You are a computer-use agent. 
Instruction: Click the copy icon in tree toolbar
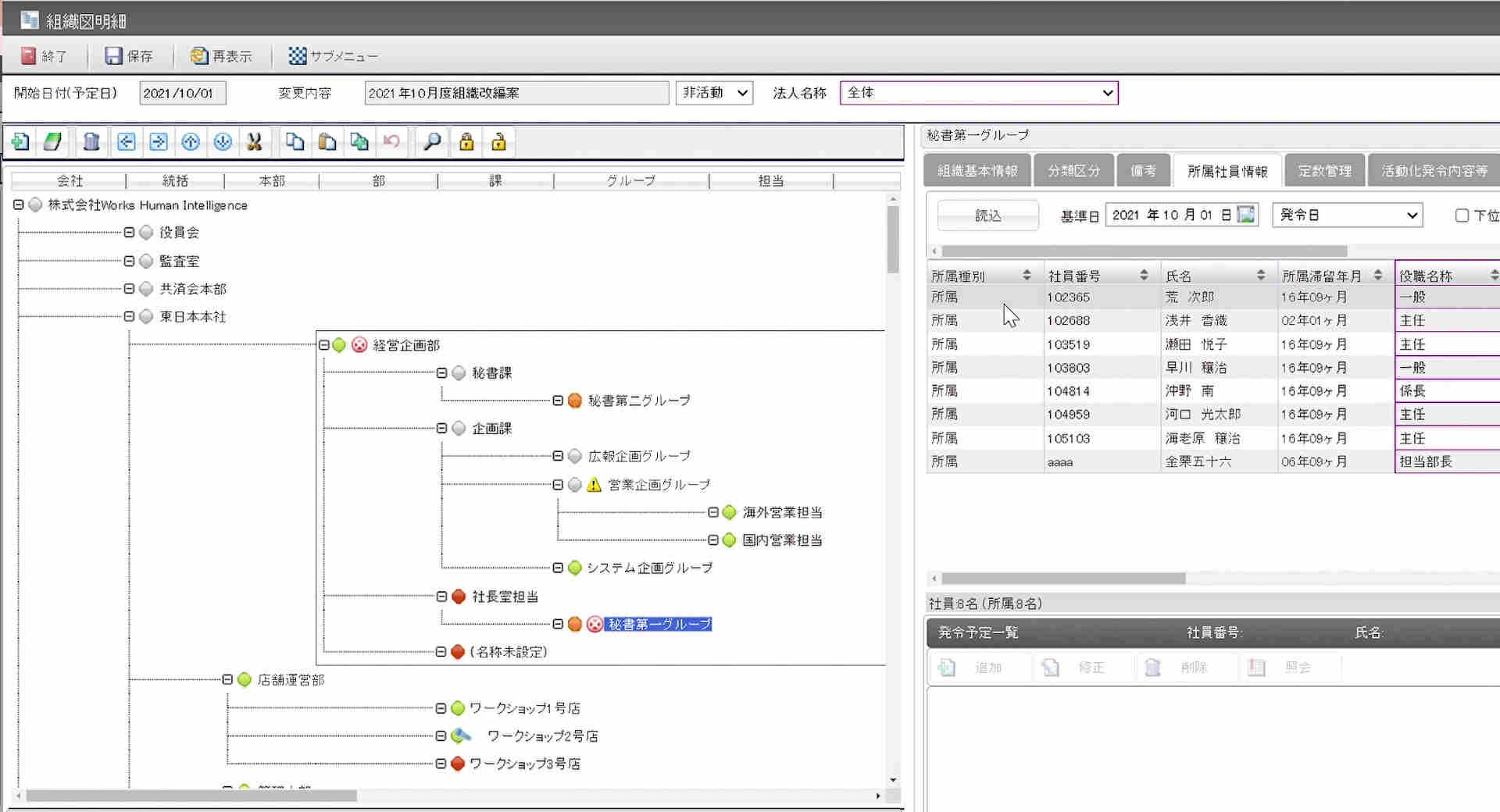tap(295, 141)
